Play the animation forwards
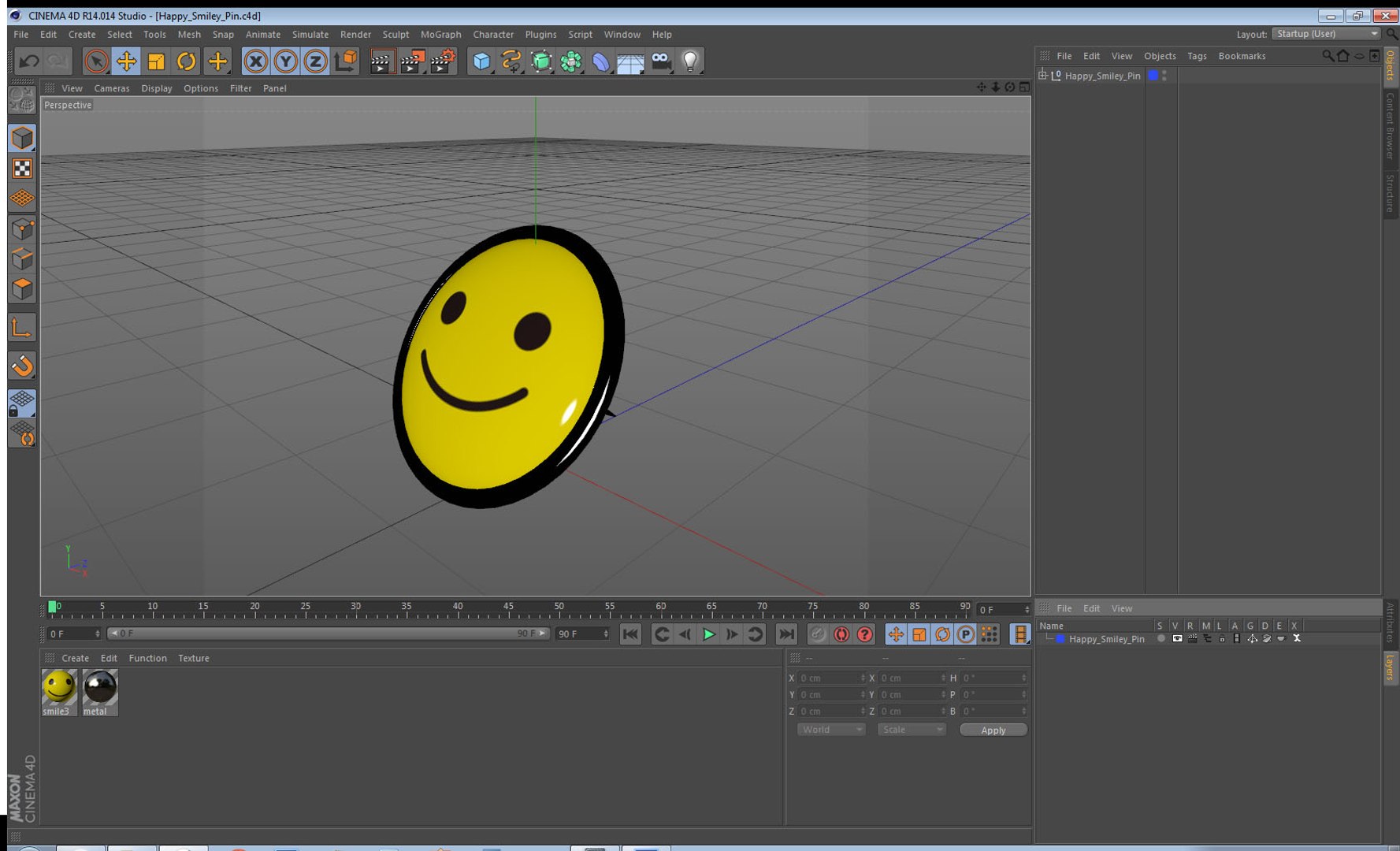 point(709,634)
